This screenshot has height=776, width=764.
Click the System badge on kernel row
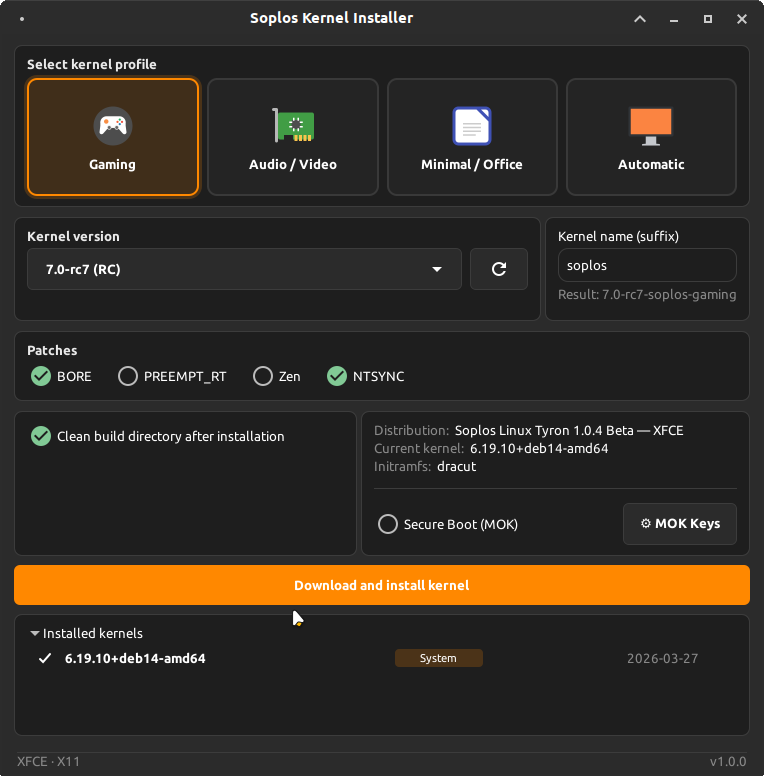(x=438, y=658)
